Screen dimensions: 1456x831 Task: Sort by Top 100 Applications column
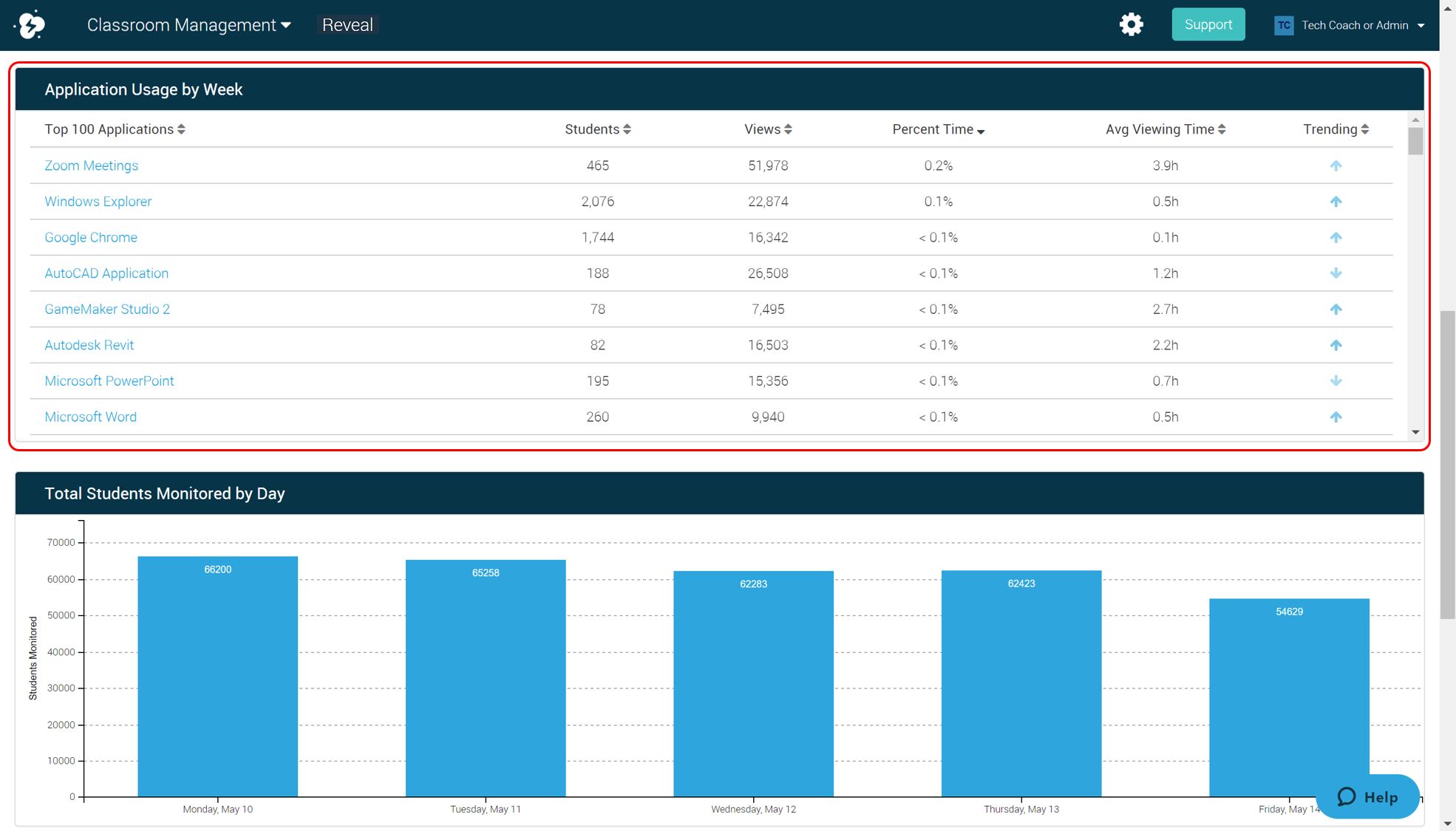pyautogui.click(x=115, y=129)
